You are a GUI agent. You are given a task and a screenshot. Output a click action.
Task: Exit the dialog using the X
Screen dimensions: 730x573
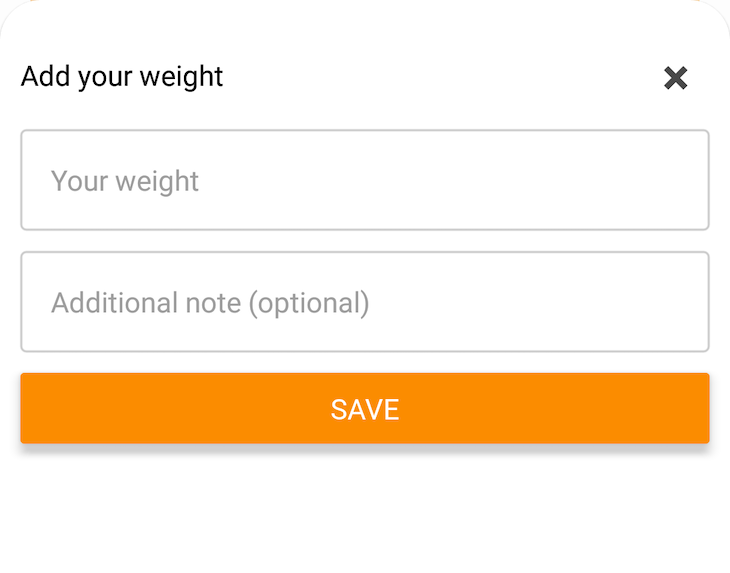tap(676, 78)
